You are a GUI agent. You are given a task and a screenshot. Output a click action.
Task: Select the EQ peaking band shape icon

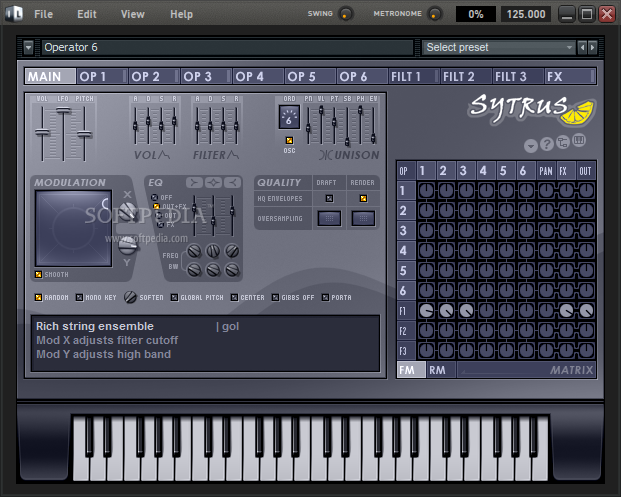(213, 182)
